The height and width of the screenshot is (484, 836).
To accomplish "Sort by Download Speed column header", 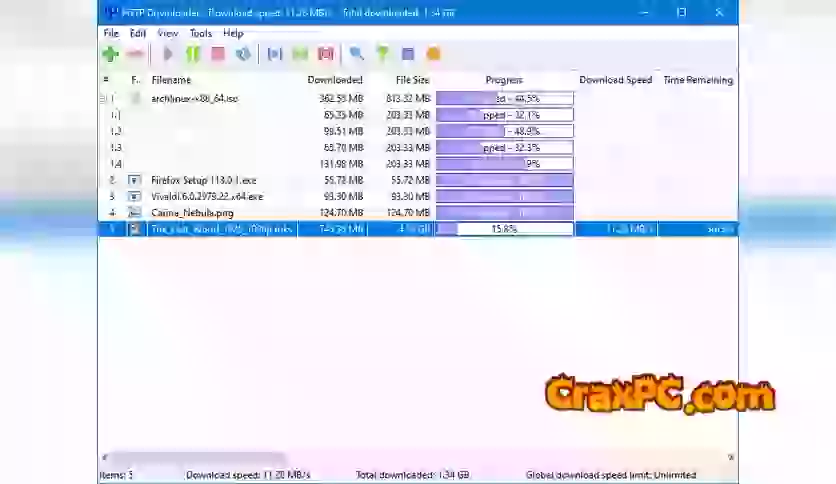I will (615, 80).
